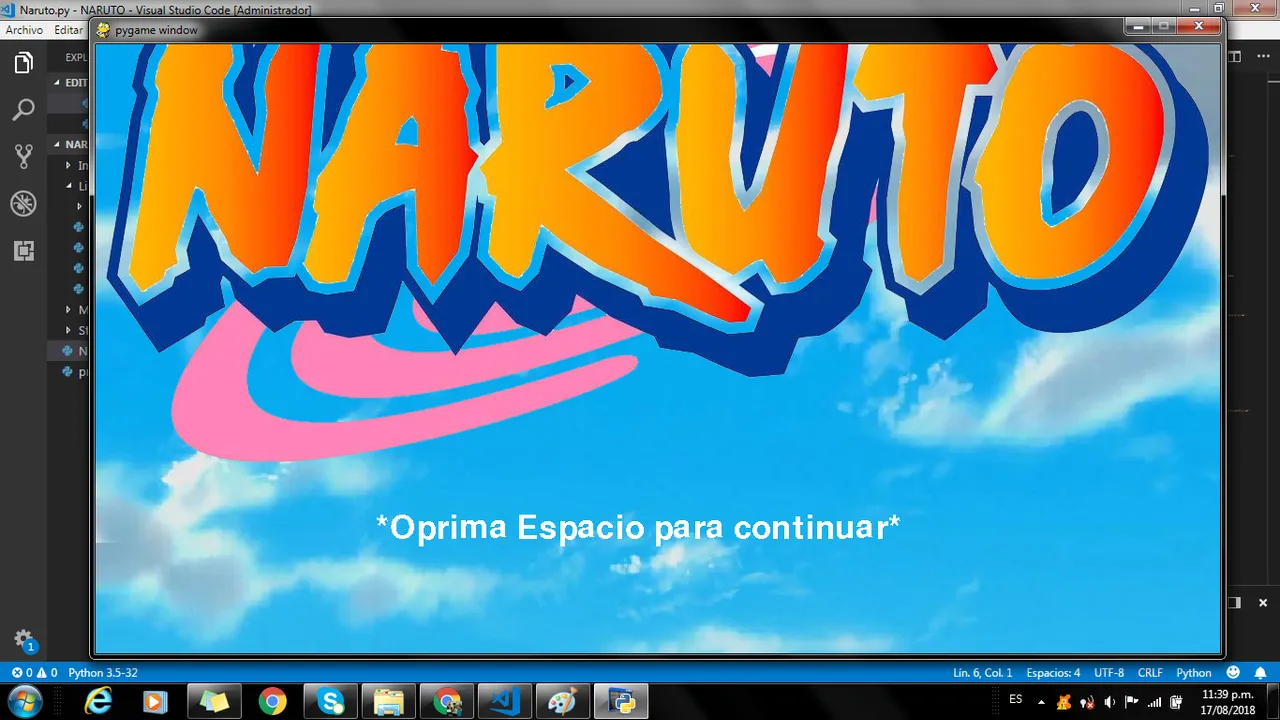Open the Archivo menu

24,30
